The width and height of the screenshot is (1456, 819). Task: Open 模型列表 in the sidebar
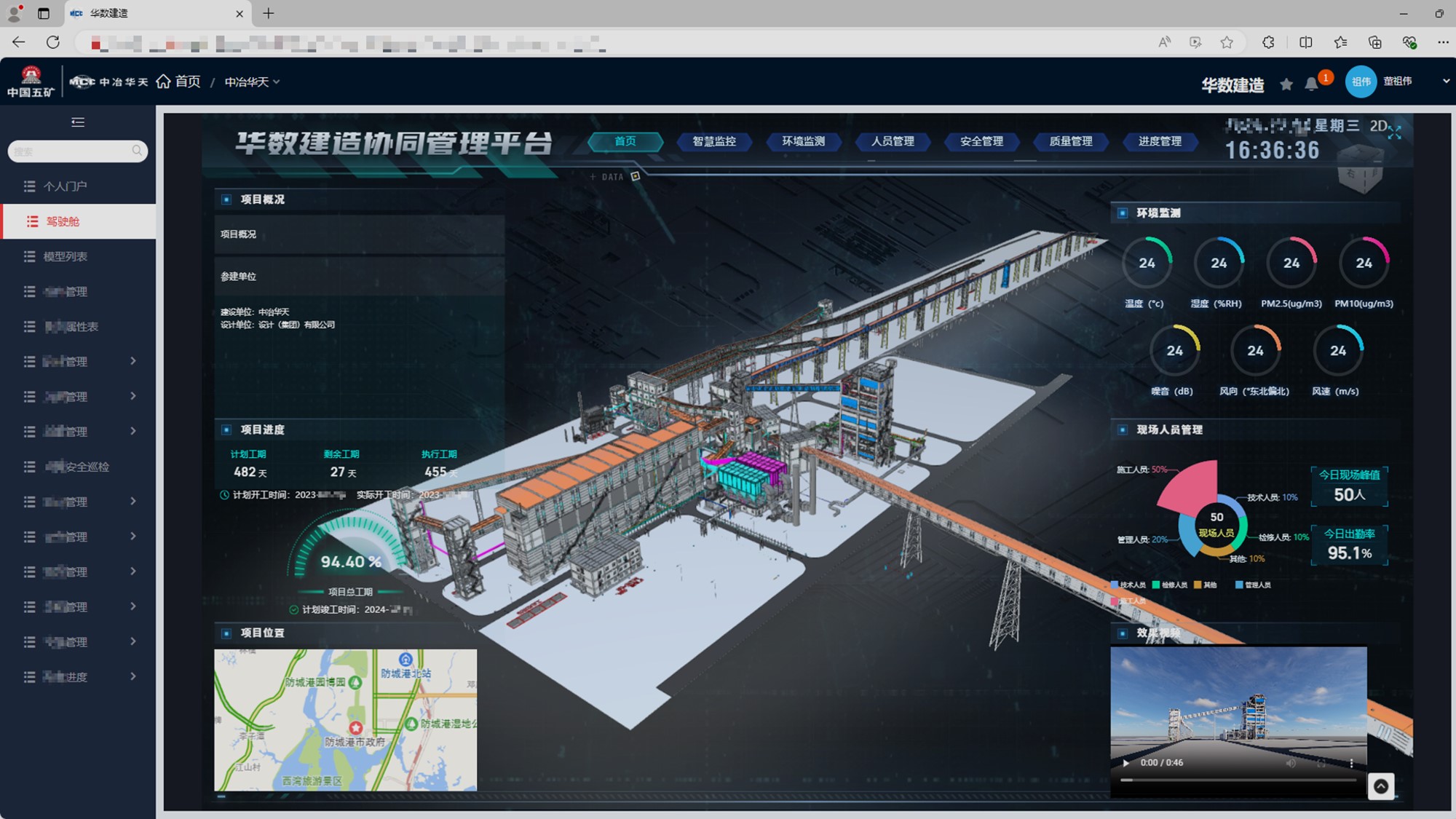[66, 256]
